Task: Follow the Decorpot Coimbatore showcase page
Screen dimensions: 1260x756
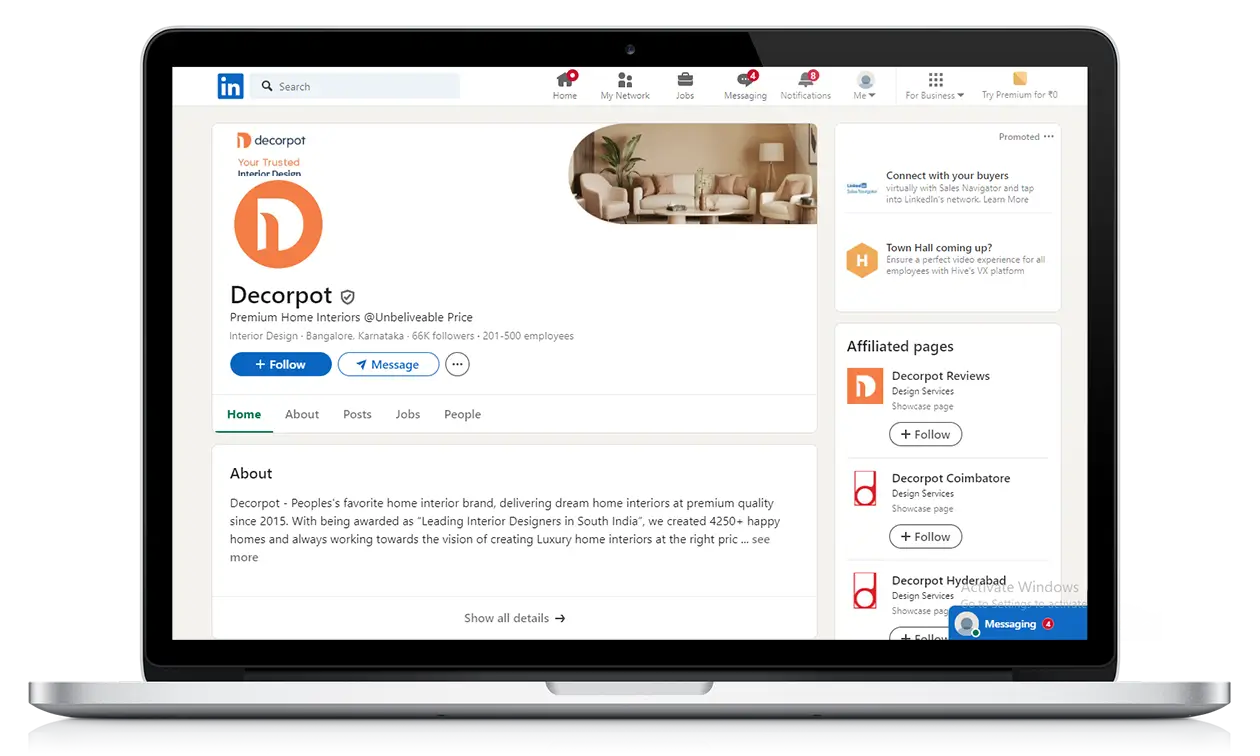Action: (926, 536)
